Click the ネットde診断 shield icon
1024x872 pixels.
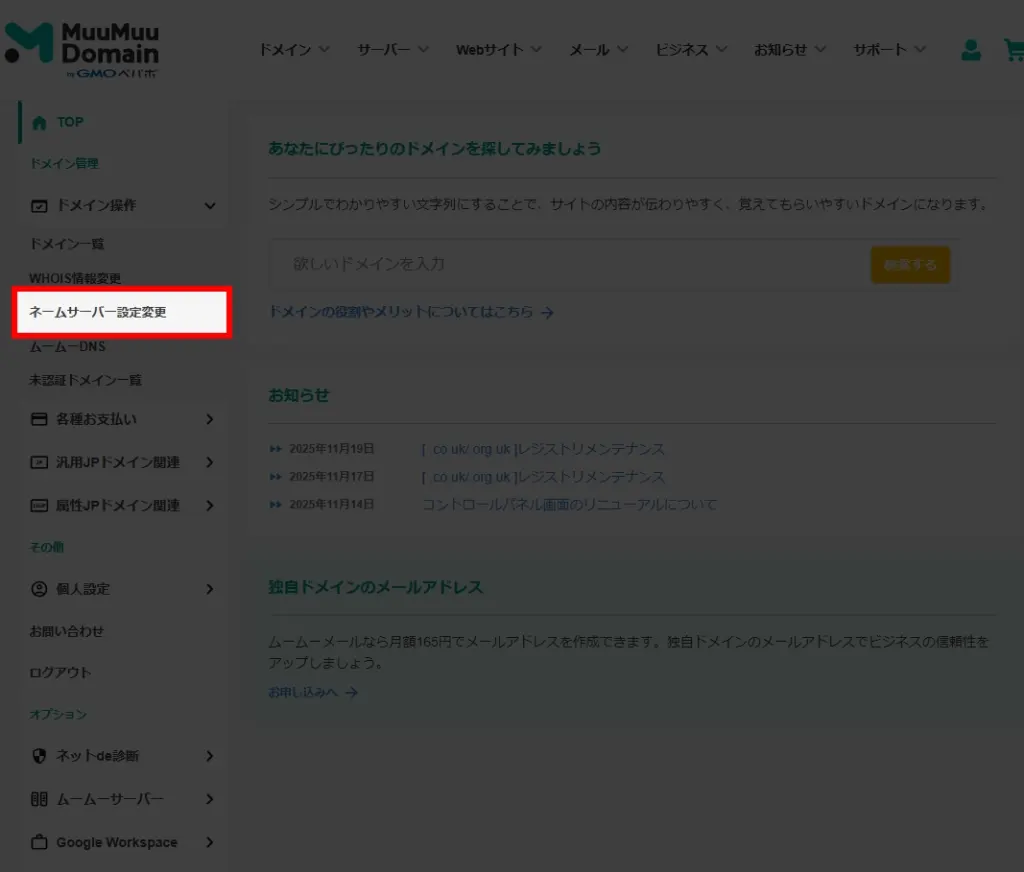pyautogui.click(x=39, y=756)
